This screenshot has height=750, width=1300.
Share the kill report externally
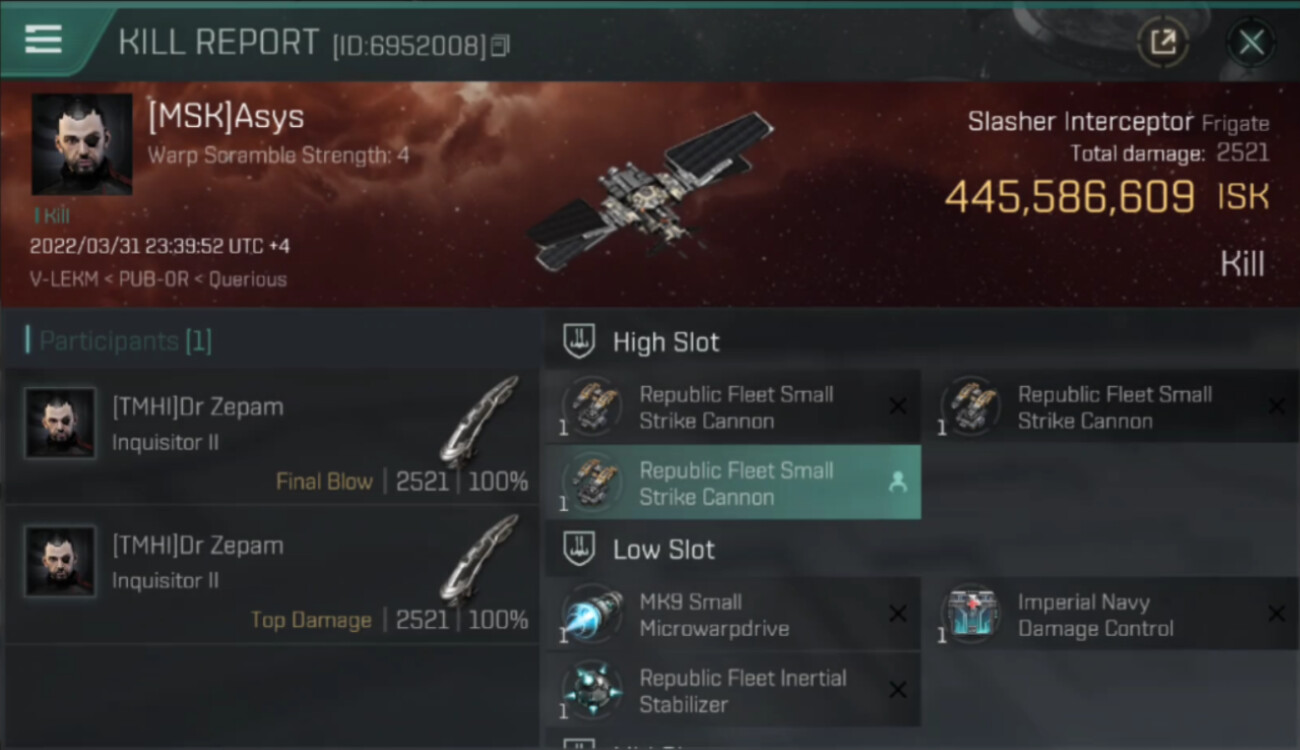pos(1163,42)
